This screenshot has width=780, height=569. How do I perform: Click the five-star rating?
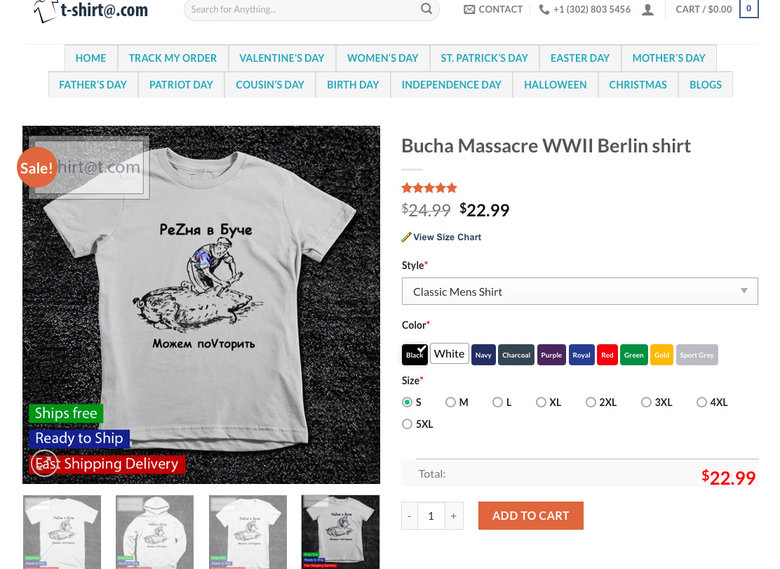(x=429, y=188)
